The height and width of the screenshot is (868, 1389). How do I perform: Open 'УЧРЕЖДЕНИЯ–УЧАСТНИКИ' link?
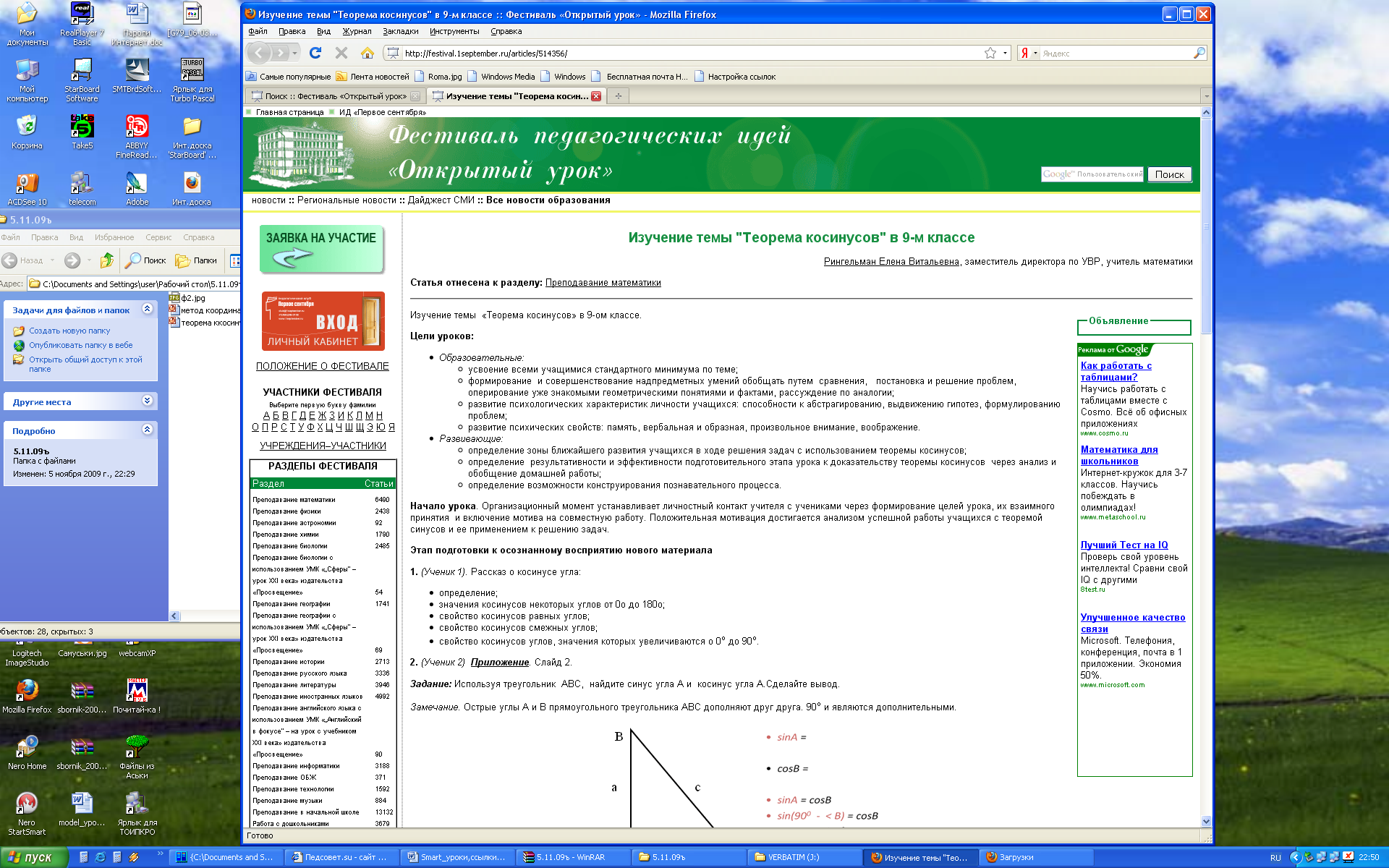(x=323, y=446)
